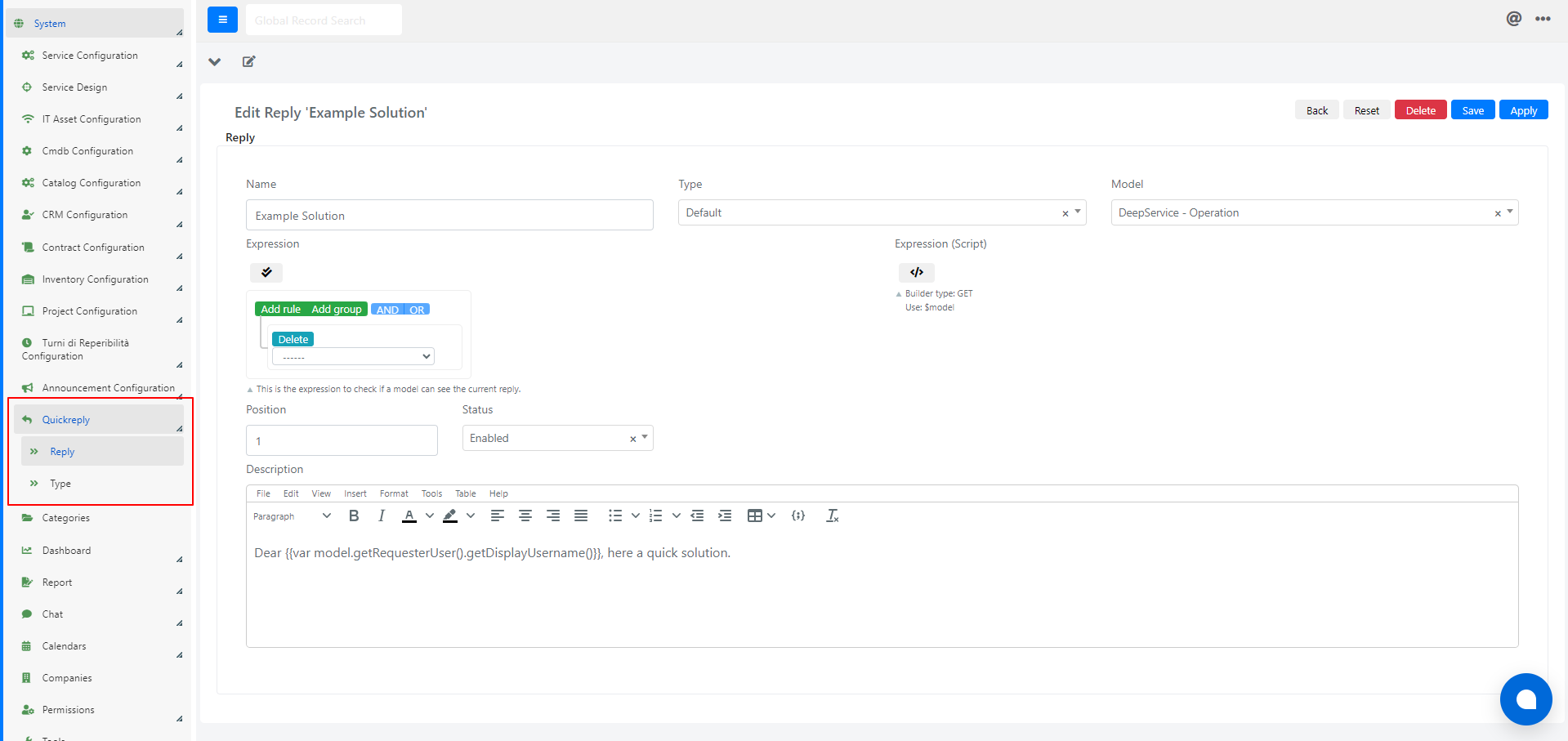1568x741 pixels.
Task: Clear the Type field selection
Action: coord(1065,213)
